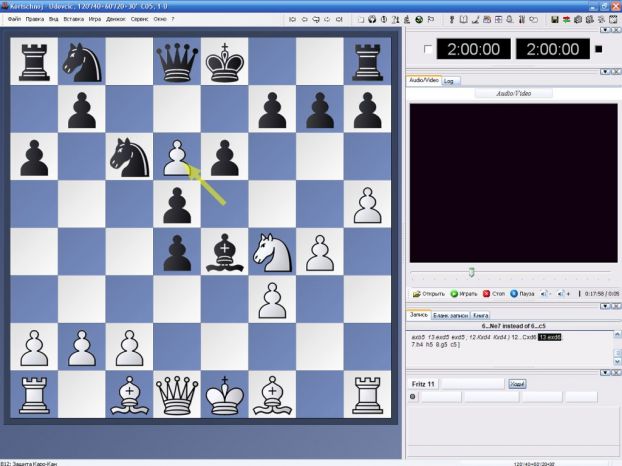The image size is (622, 466).
Task: Jump to start of game arrow
Action: coord(292,19)
